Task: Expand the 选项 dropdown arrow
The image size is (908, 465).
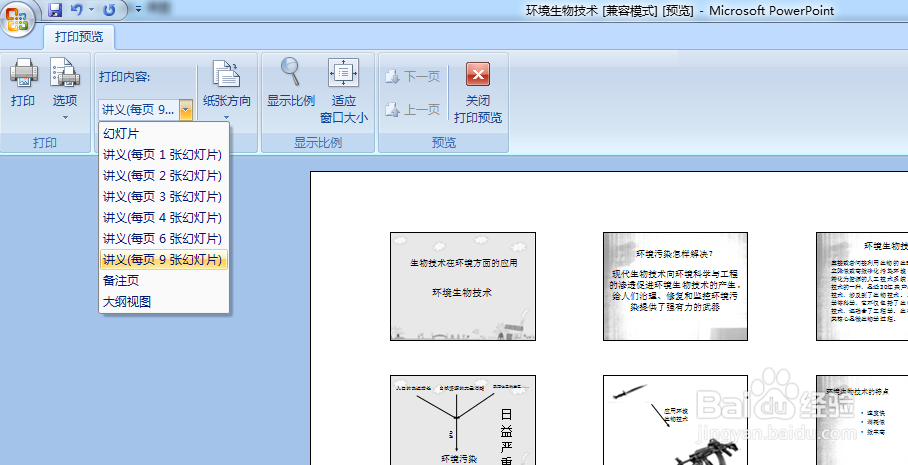Action: coord(65,118)
